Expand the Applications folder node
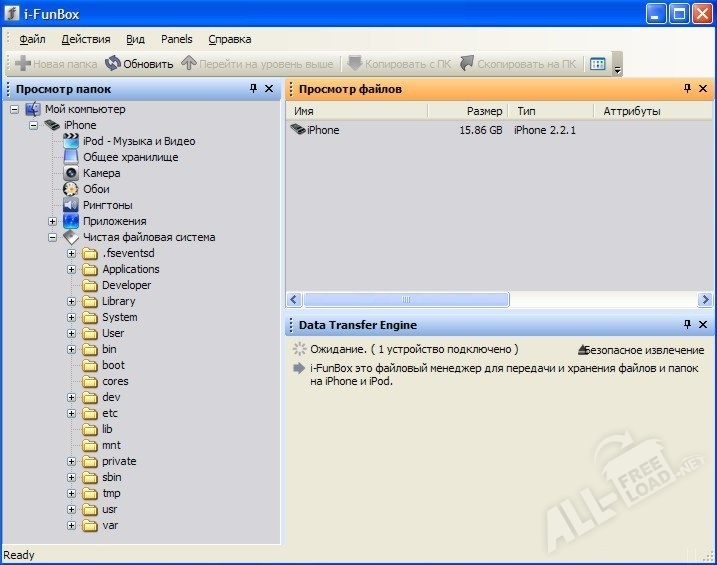Image resolution: width=717 pixels, height=565 pixels. click(72, 269)
